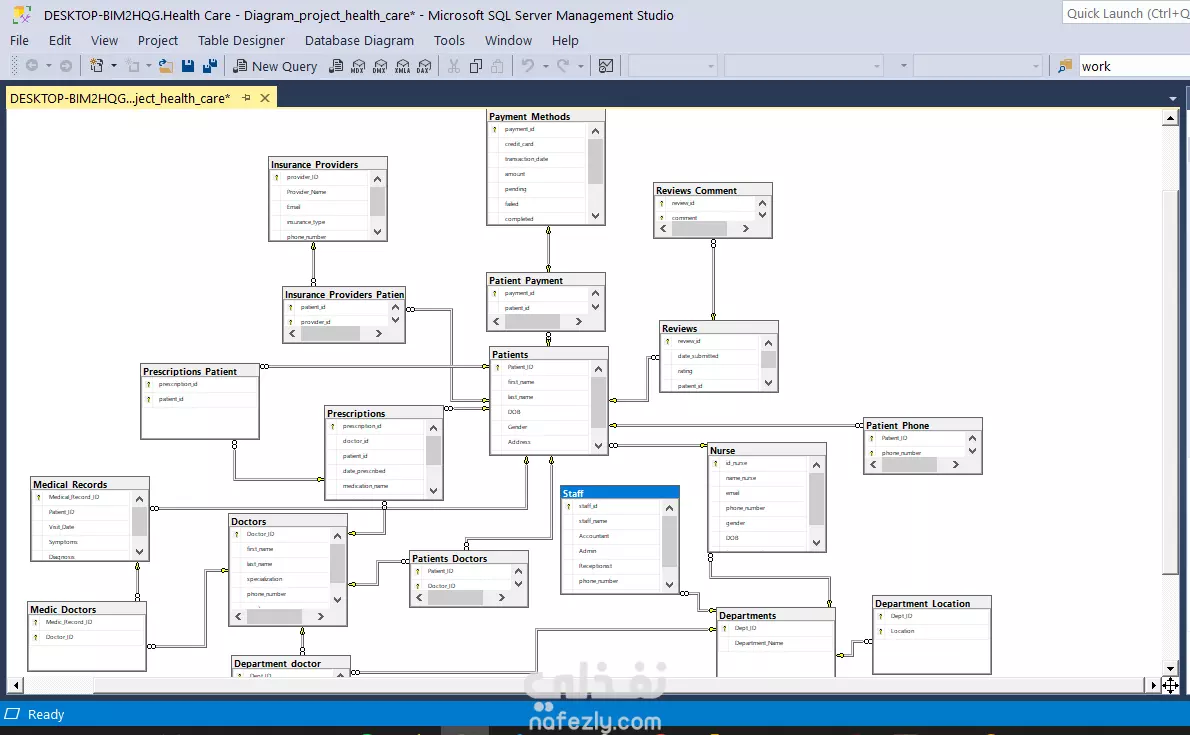The height and width of the screenshot is (735, 1190).
Task: Open the active documents list dropdown
Action: (x=1173, y=99)
